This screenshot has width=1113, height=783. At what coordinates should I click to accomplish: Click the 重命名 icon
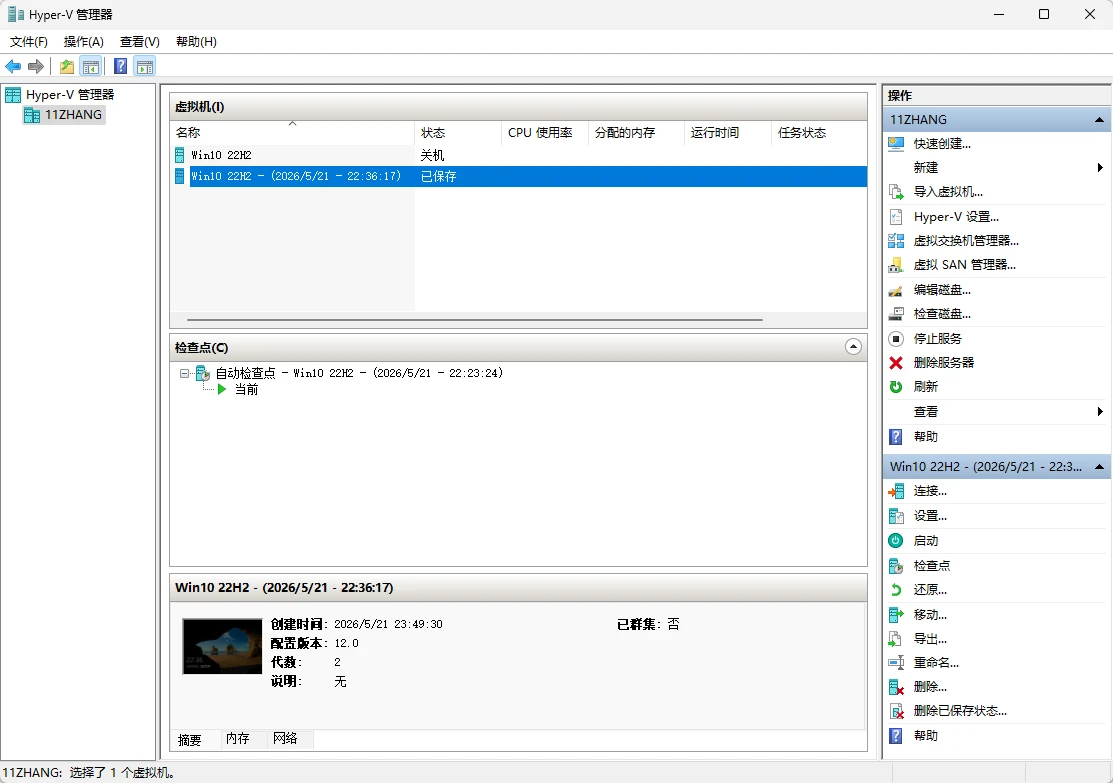point(896,663)
